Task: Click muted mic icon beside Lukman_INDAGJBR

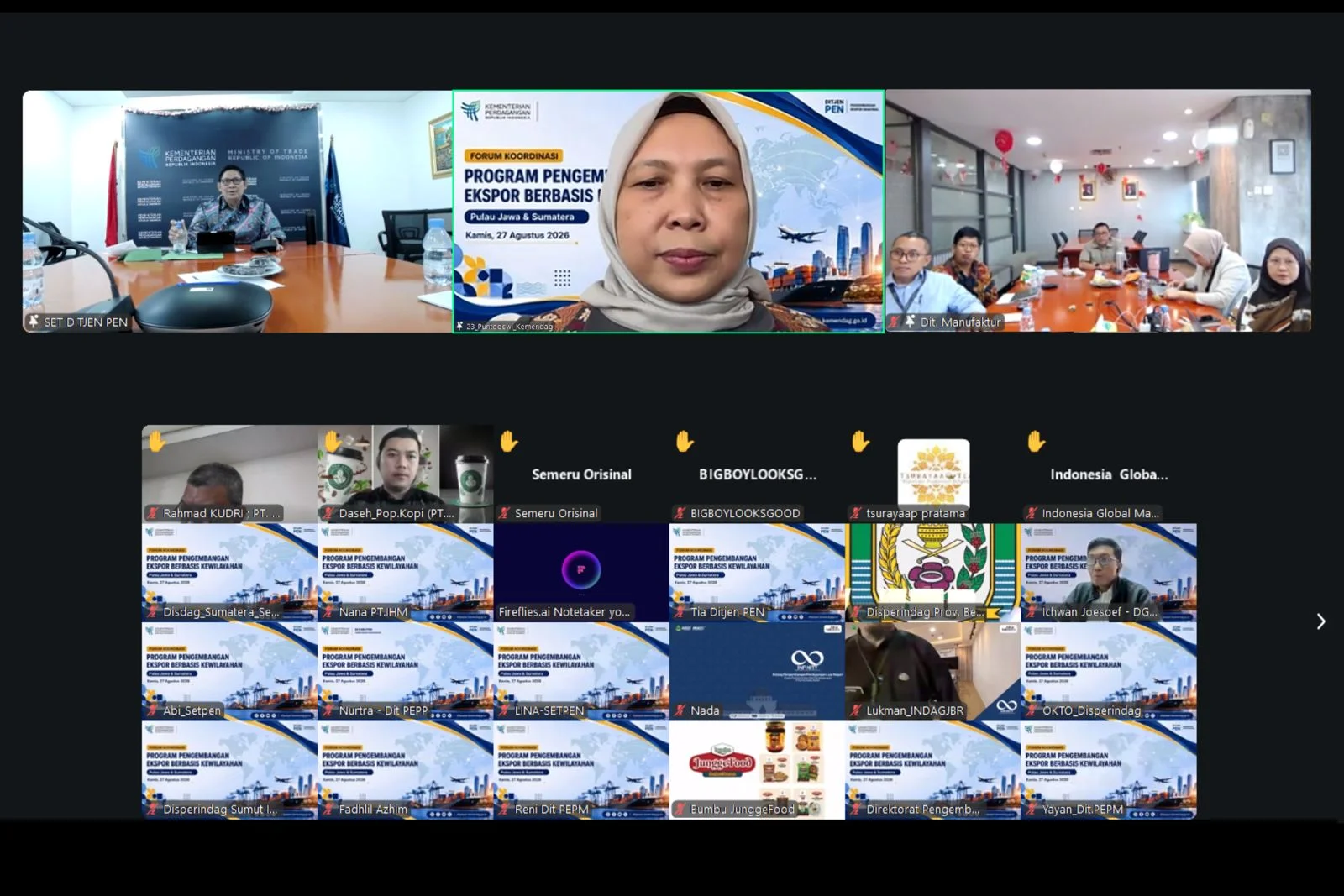Action: 856,710
